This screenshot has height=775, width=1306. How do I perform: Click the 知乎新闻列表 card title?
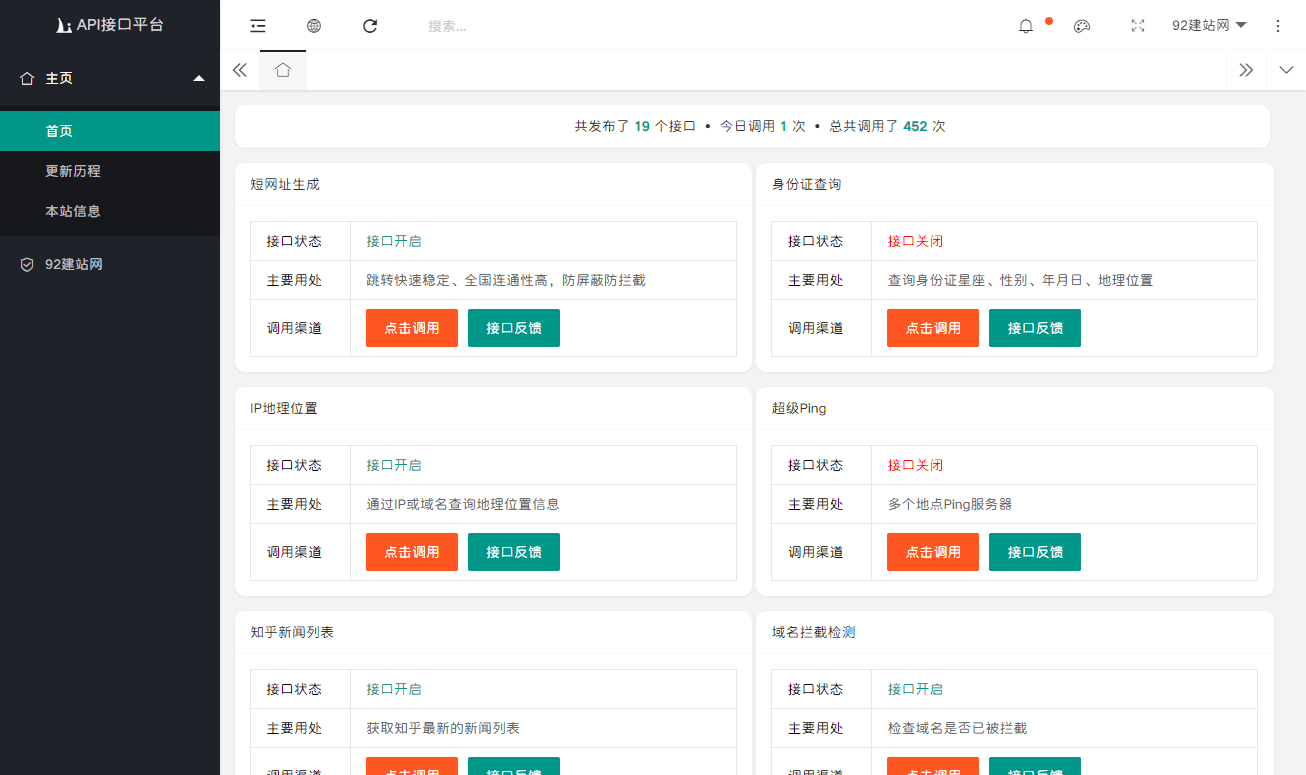pos(292,633)
